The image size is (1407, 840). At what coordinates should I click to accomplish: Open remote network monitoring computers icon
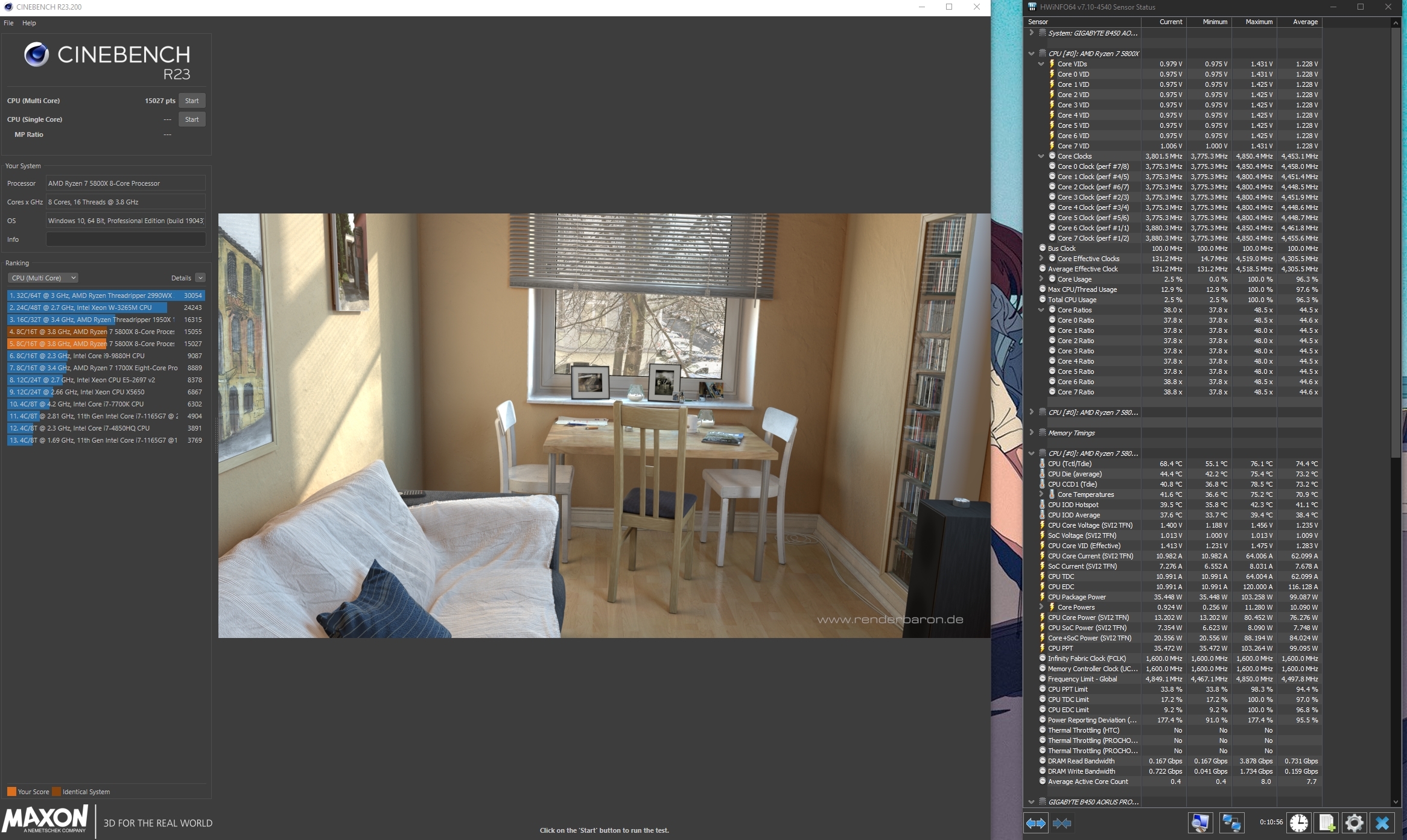pyautogui.click(x=1231, y=823)
